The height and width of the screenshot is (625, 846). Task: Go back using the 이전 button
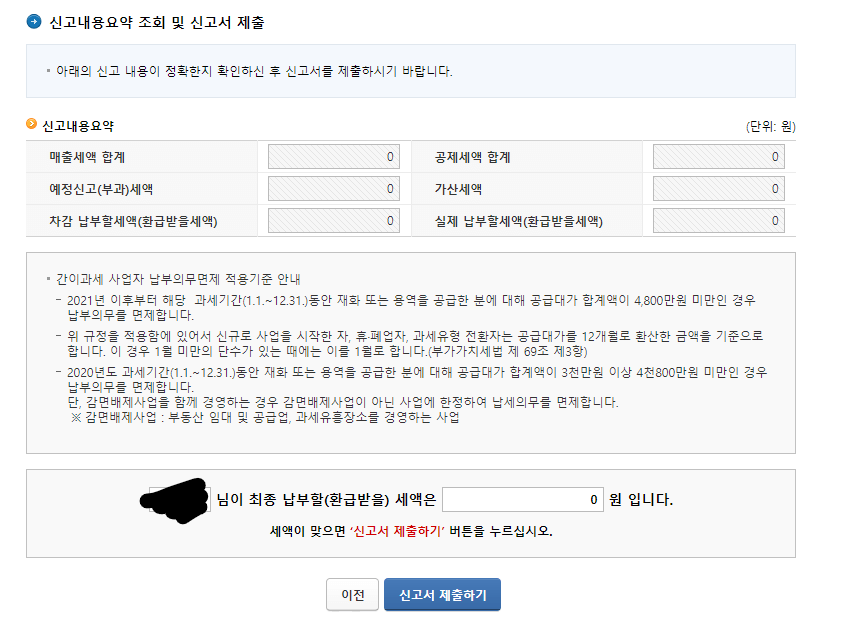point(352,592)
